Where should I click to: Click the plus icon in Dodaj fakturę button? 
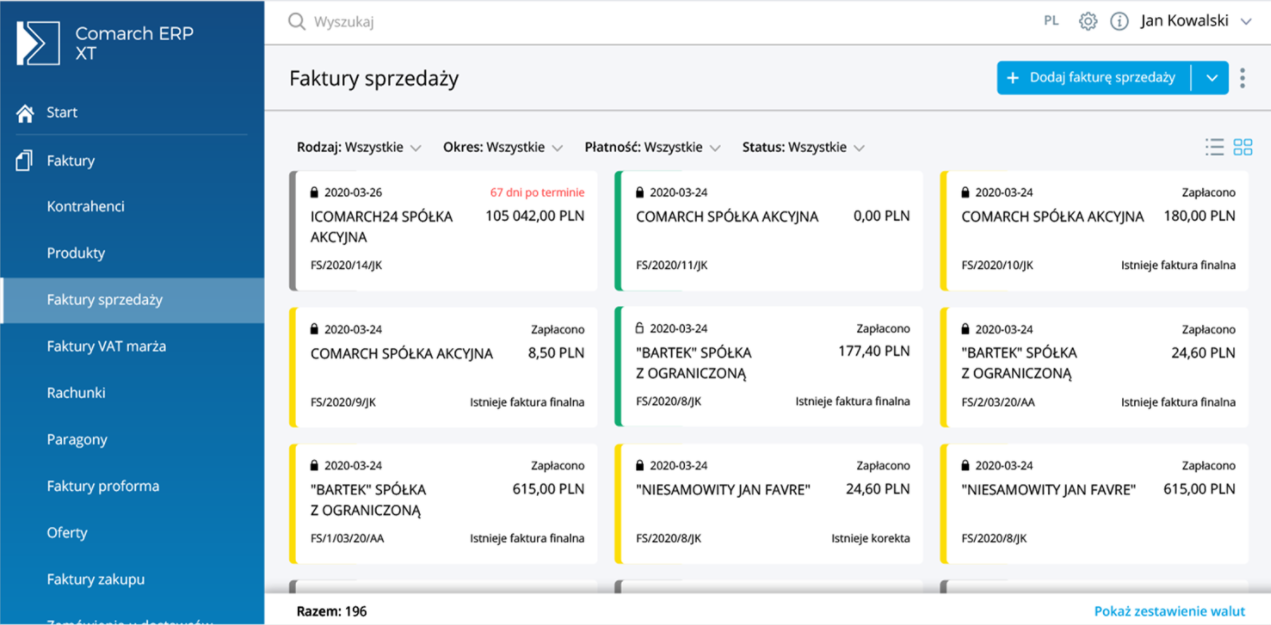coord(1012,78)
